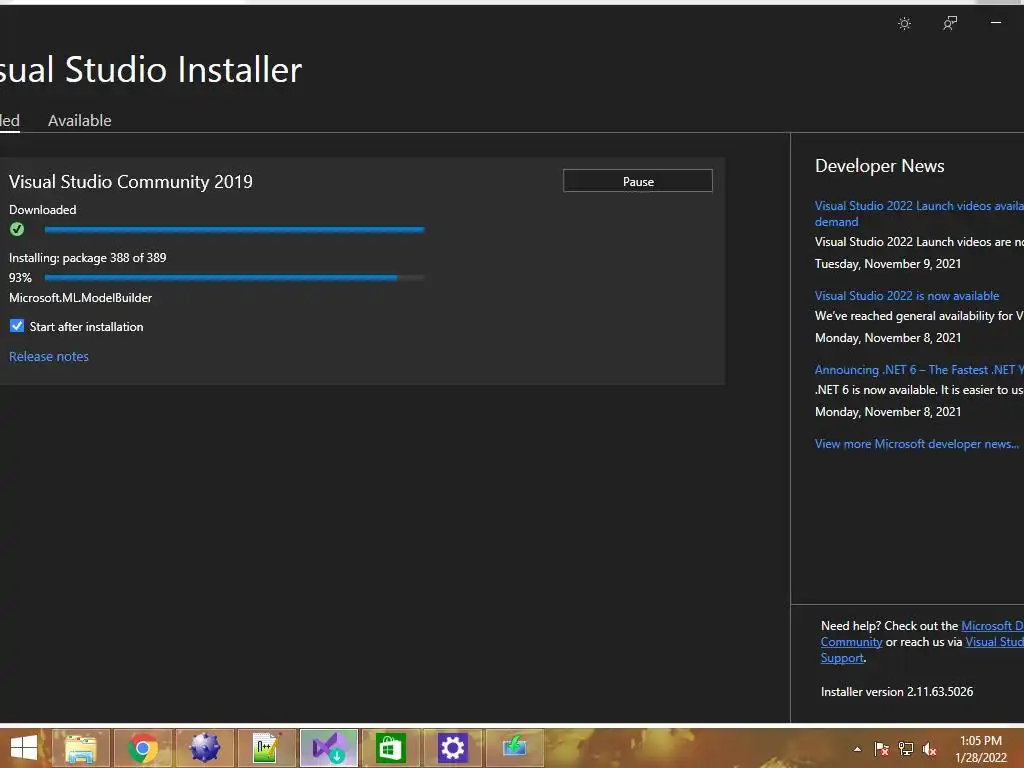Open the feedback icon in title bar
This screenshot has height=768, width=1024.
tap(950, 24)
